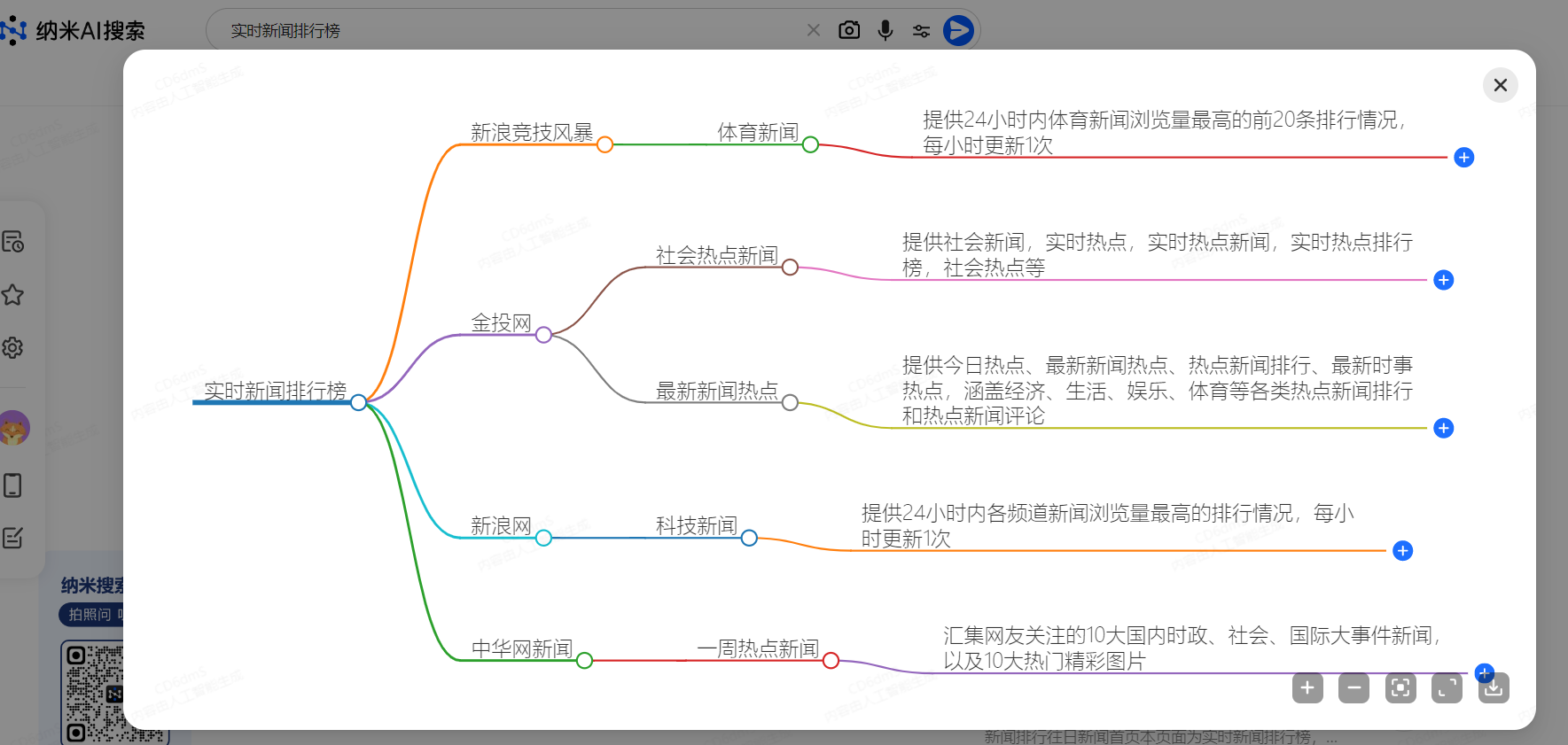This screenshot has height=745, width=1568.
Task: Collapse the 金投网 node
Action: [543, 335]
